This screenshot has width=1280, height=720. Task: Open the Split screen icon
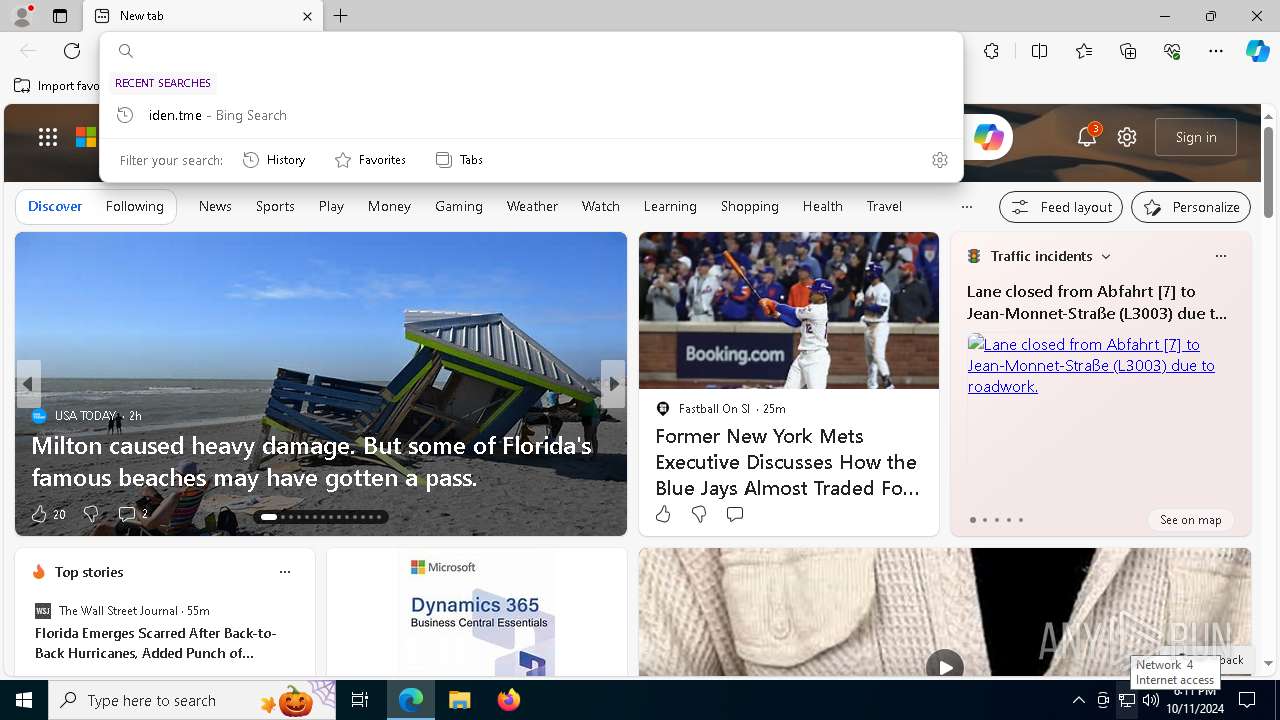pos(1039,51)
